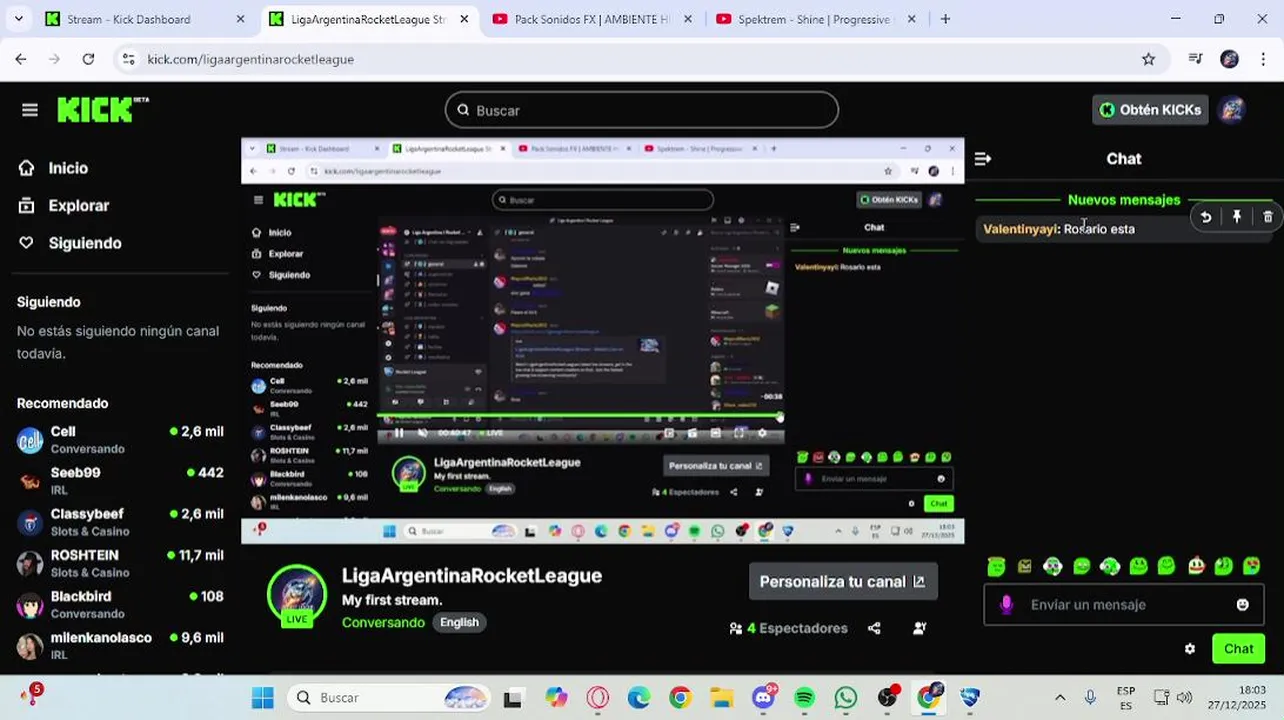Click the user icon beside share

pos(920,629)
